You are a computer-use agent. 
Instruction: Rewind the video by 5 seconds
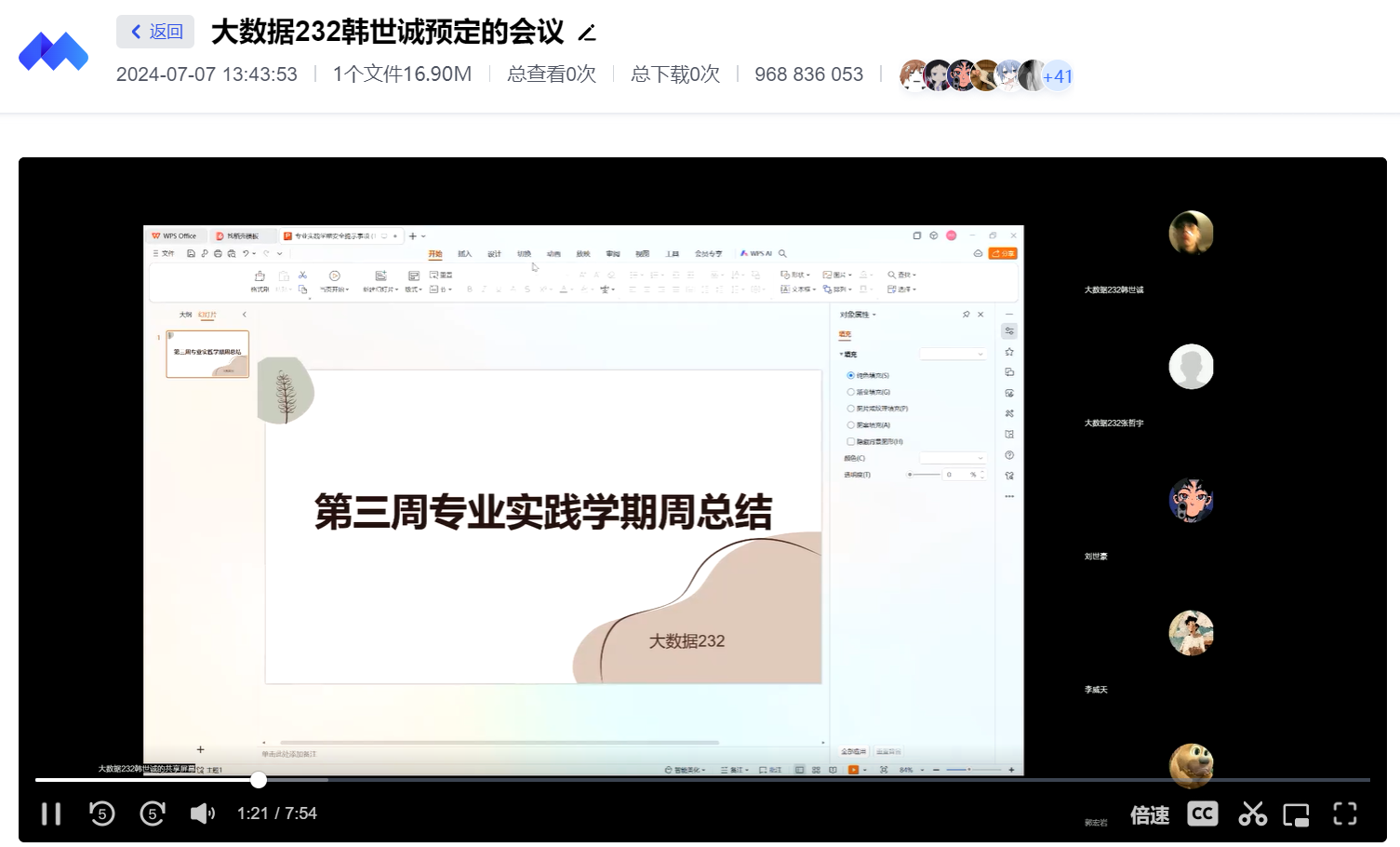click(101, 814)
